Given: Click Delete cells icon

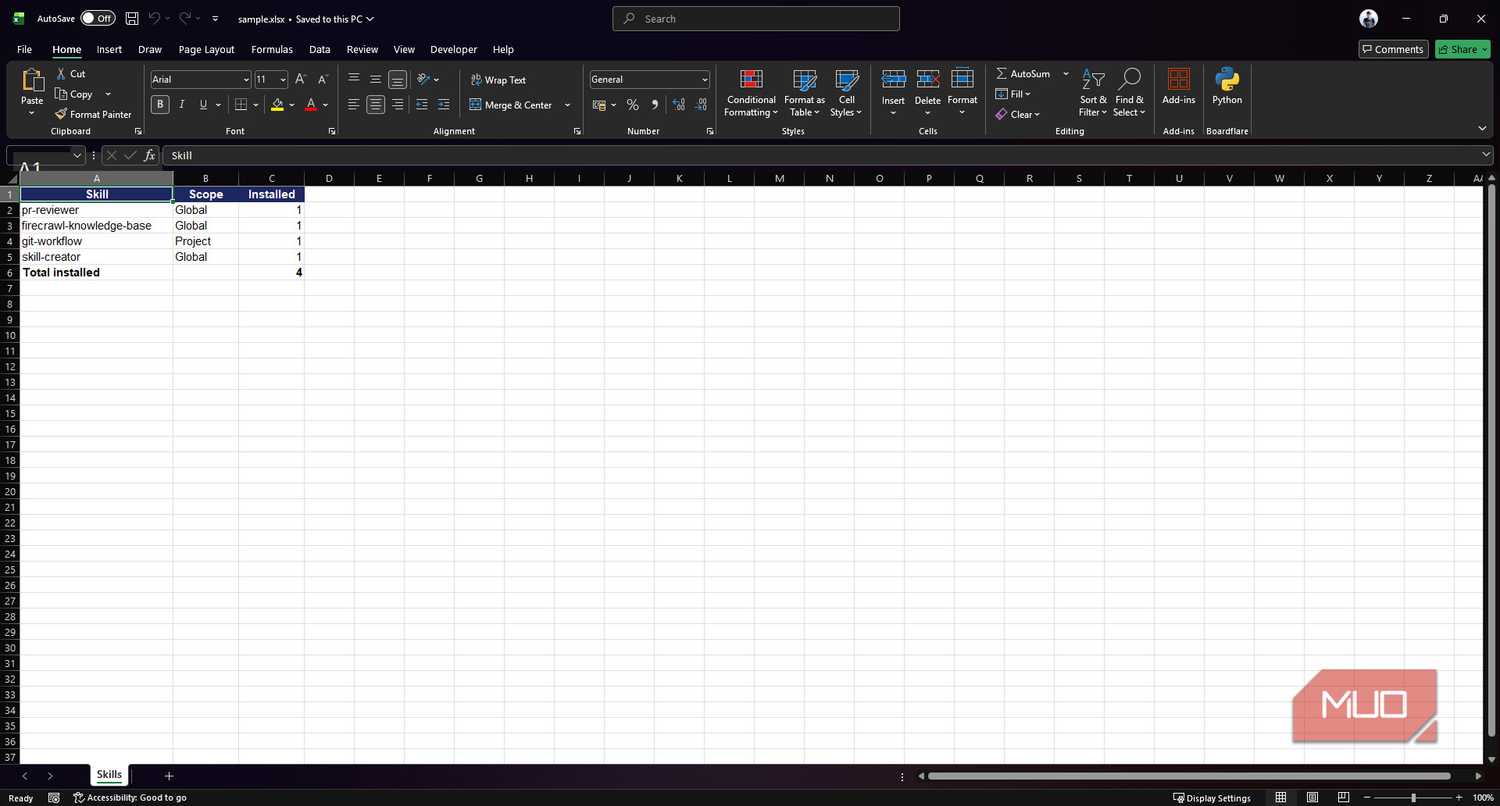Looking at the screenshot, I should click(x=928, y=80).
